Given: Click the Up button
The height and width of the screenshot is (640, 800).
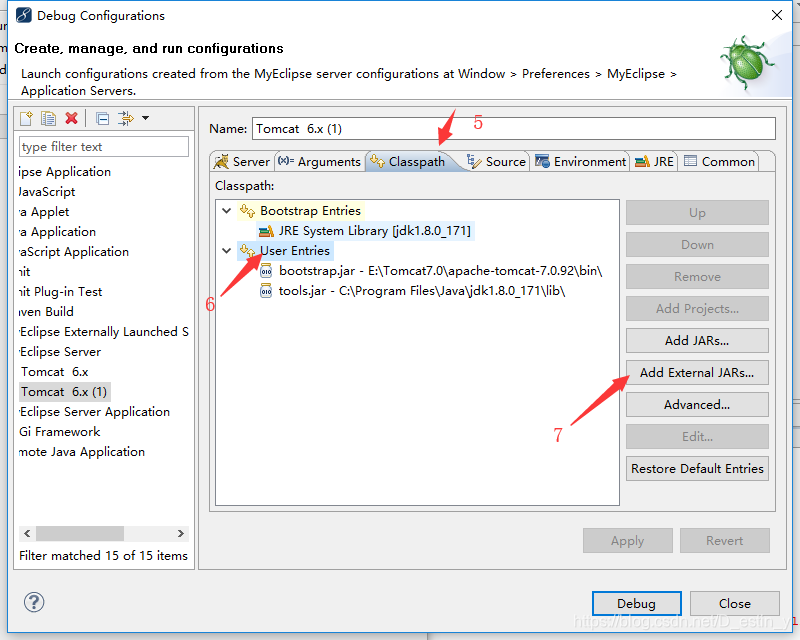Looking at the screenshot, I should [x=697, y=212].
